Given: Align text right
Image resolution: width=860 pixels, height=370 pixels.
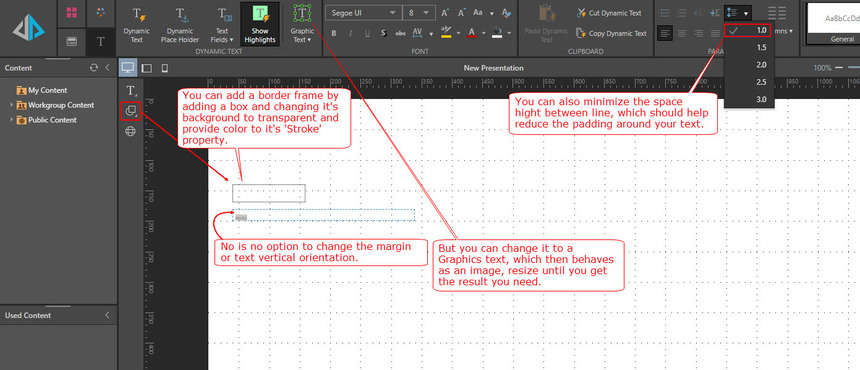Looking at the screenshot, I should [698, 33].
